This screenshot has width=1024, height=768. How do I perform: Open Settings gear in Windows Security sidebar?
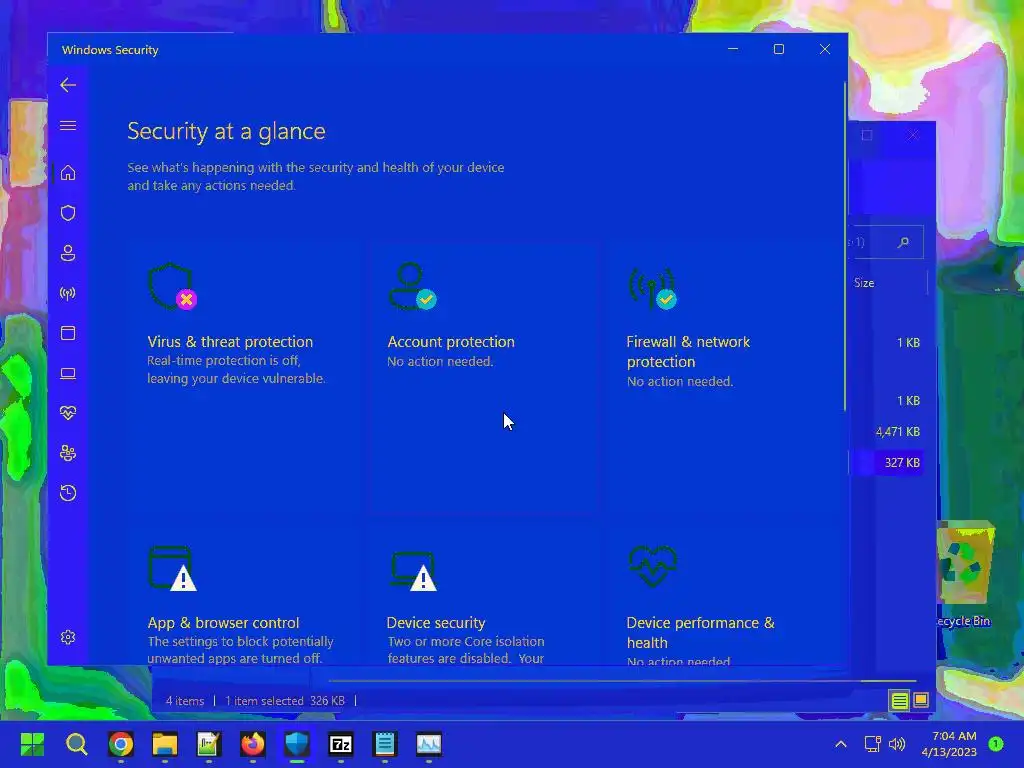pyautogui.click(x=68, y=637)
